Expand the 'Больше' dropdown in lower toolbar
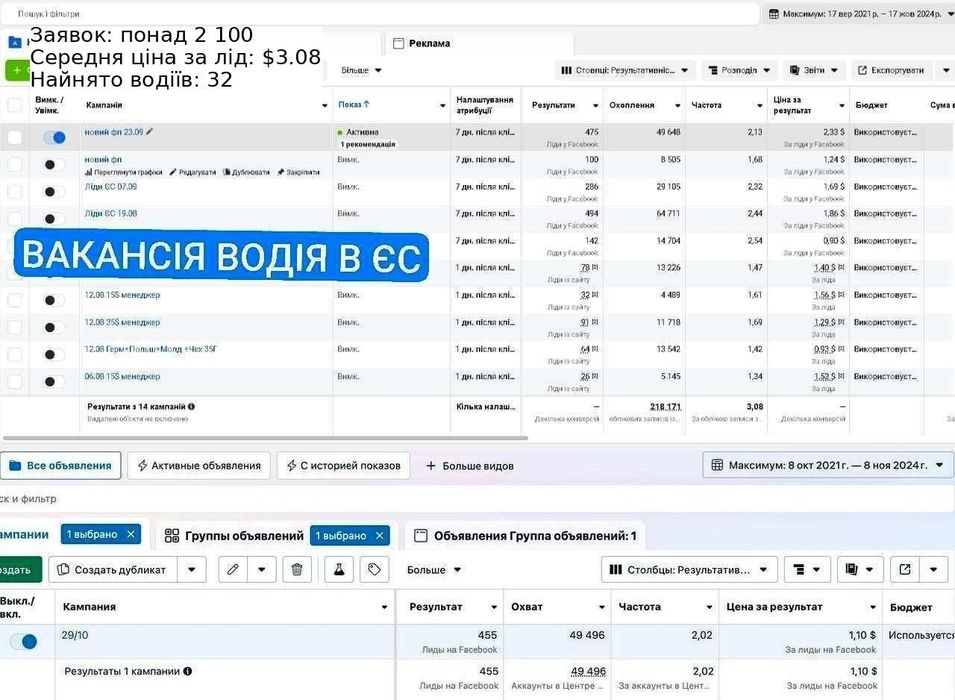This screenshot has height=700, width=955. (434, 570)
